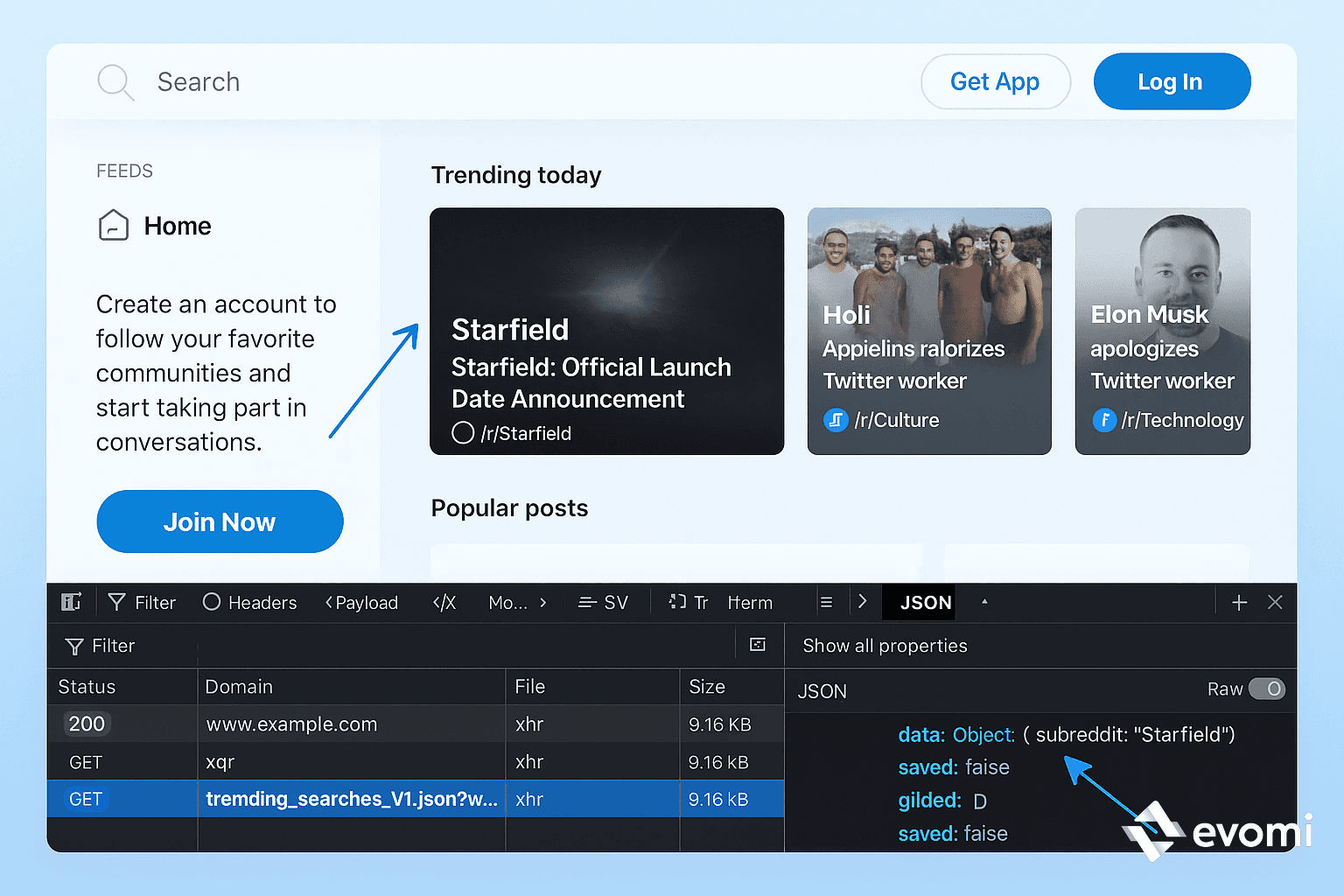The image size is (1344, 896).
Task: Open the /r/Technology subreddit link
Action: point(1182,420)
